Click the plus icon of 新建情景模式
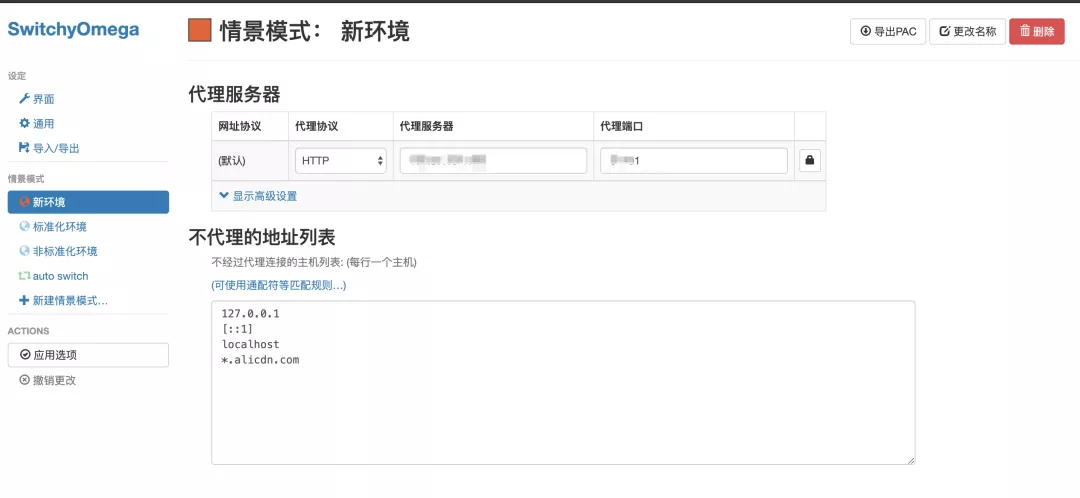The width and height of the screenshot is (1080, 498). tap(24, 300)
